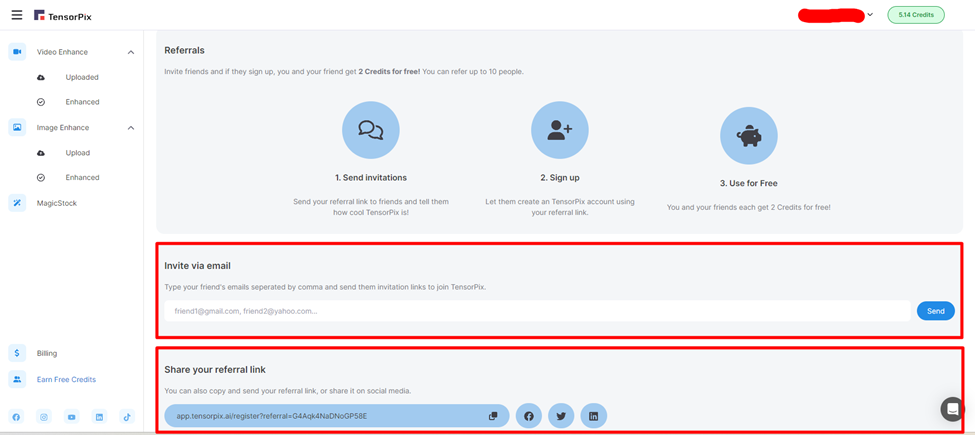Share the referral link on LinkedIn
975x435 pixels.
click(x=593, y=416)
